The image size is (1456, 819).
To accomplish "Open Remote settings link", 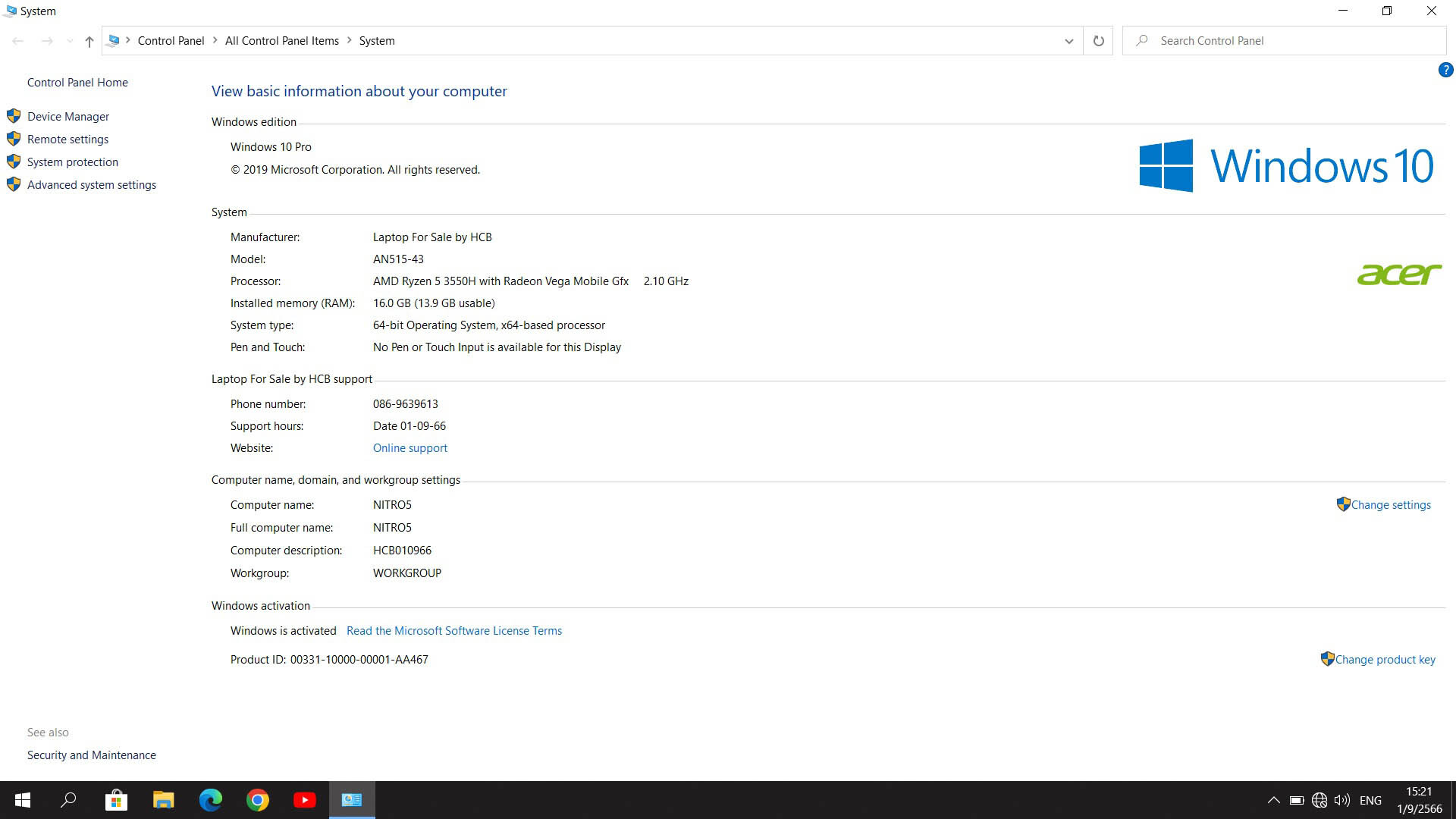I will pyautogui.click(x=67, y=139).
